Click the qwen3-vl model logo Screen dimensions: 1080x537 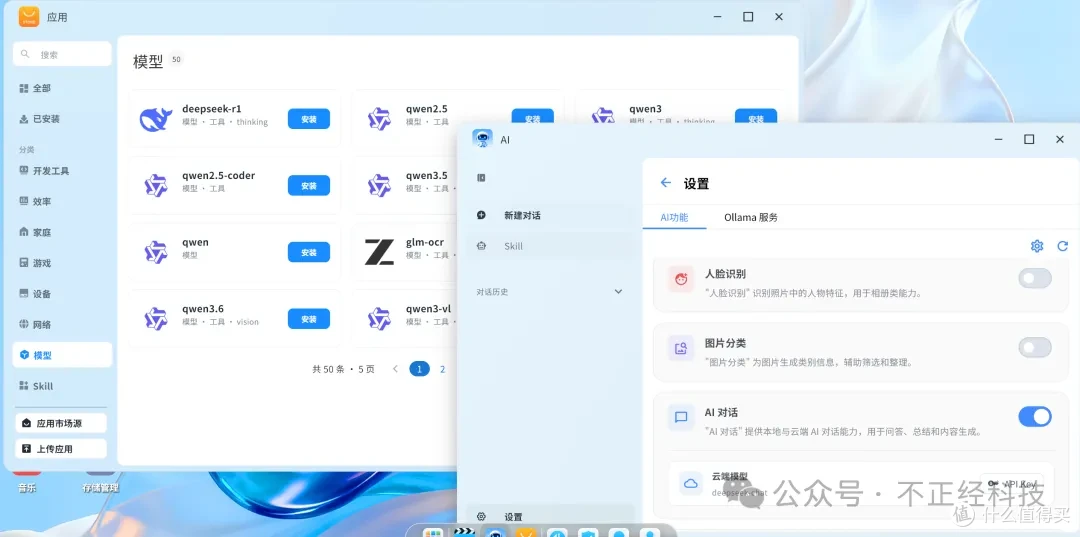[x=379, y=319]
